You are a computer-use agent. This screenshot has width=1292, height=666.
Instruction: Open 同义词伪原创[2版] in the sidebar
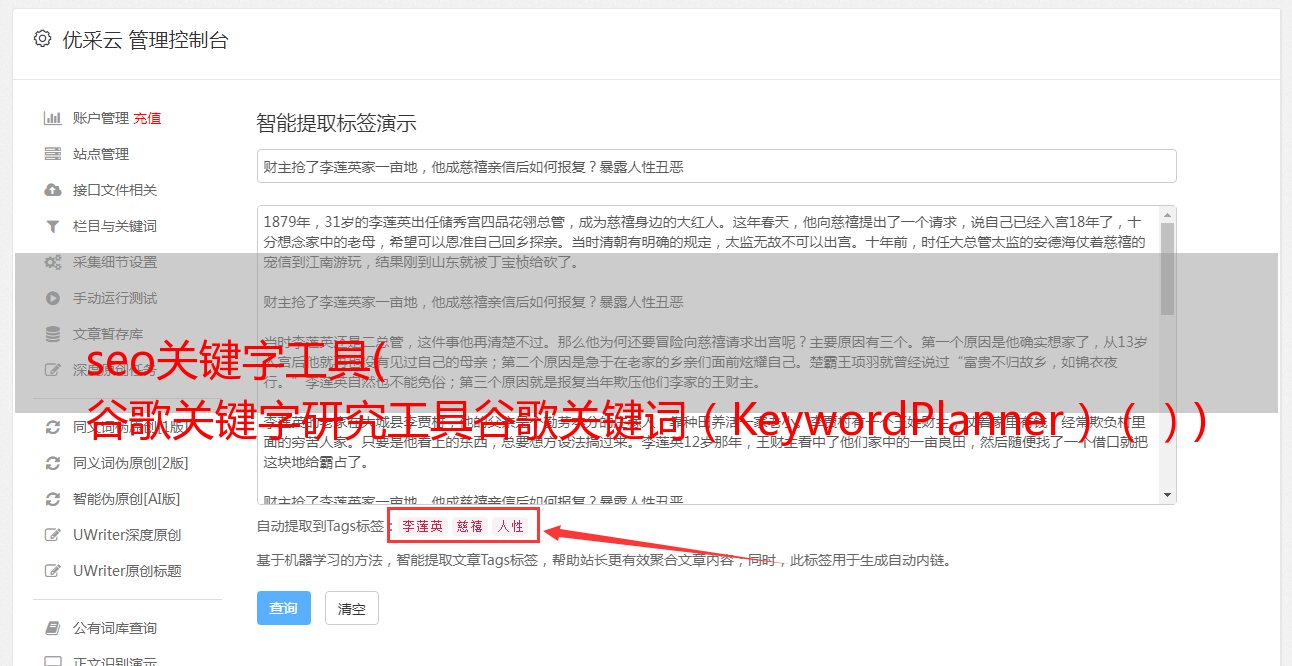(131, 463)
